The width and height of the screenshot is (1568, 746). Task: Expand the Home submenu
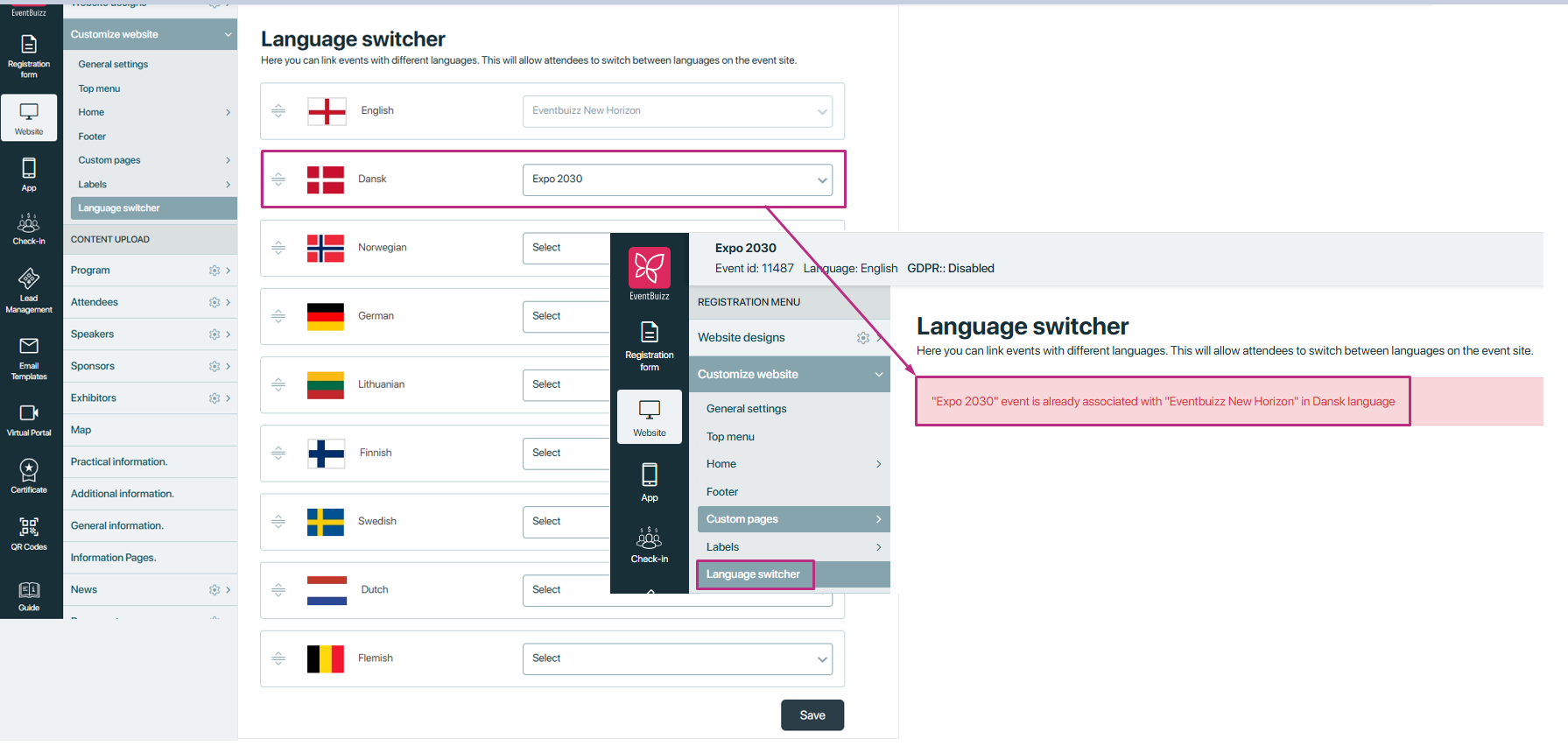click(228, 112)
